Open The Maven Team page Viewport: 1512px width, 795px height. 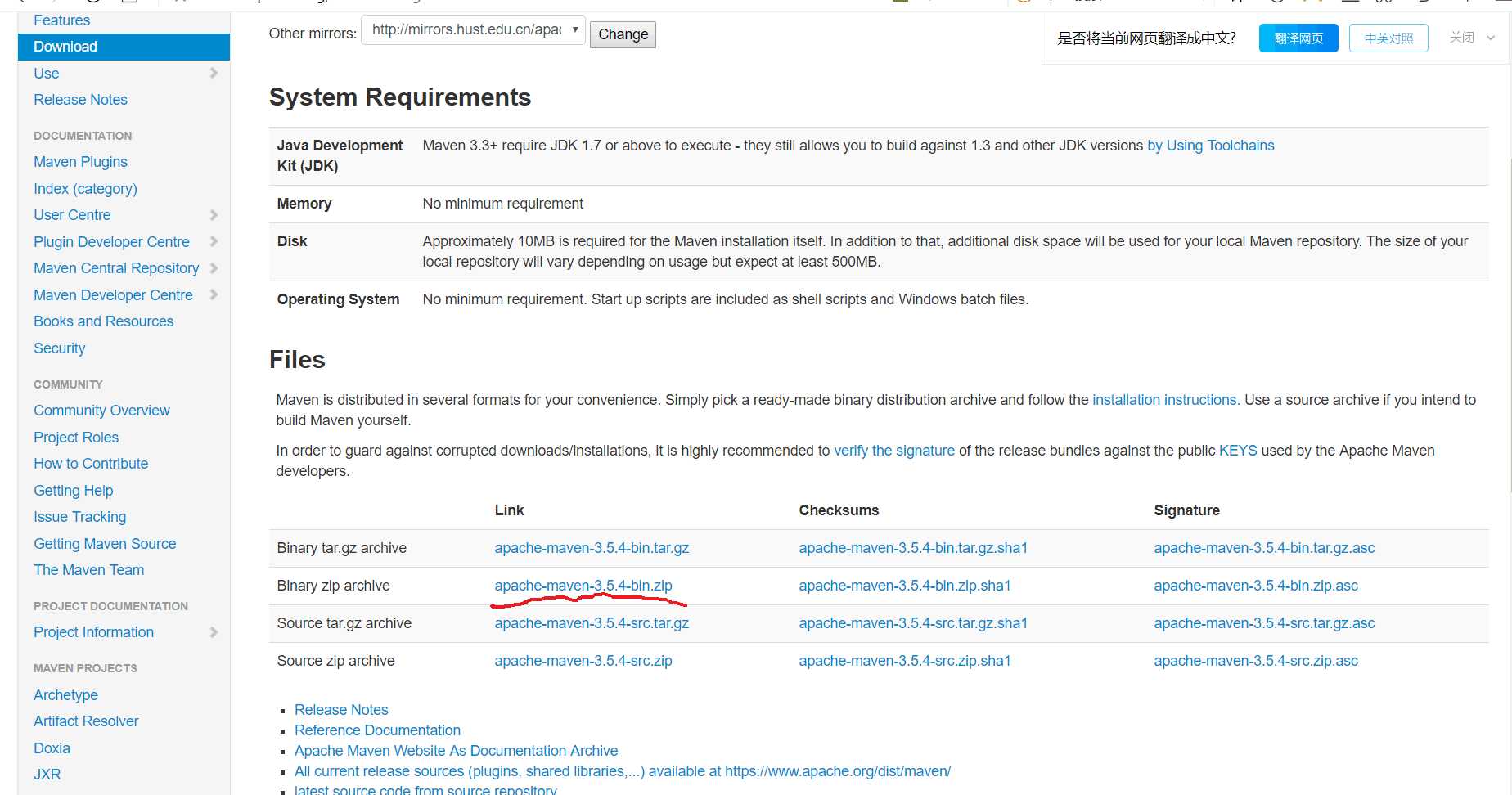coord(88,570)
